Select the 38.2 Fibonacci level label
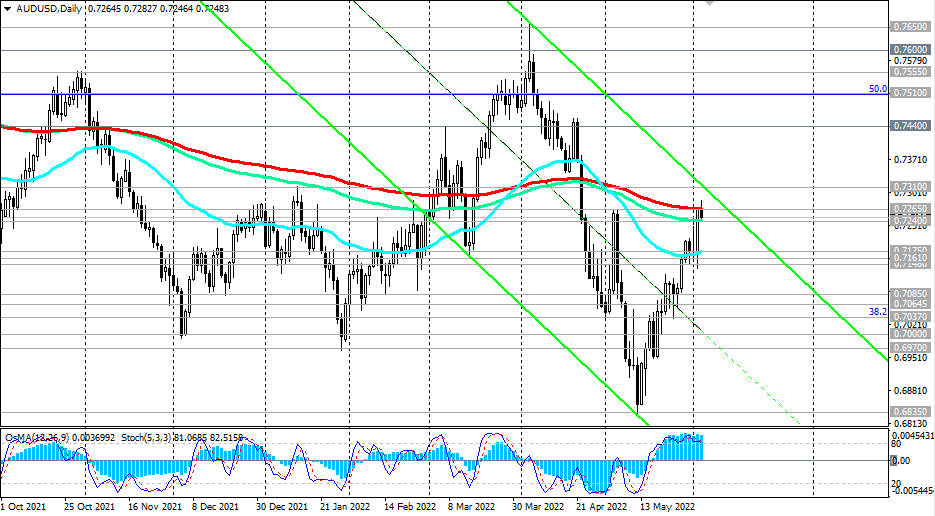This screenshot has height=516, width=935. click(x=877, y=312)
